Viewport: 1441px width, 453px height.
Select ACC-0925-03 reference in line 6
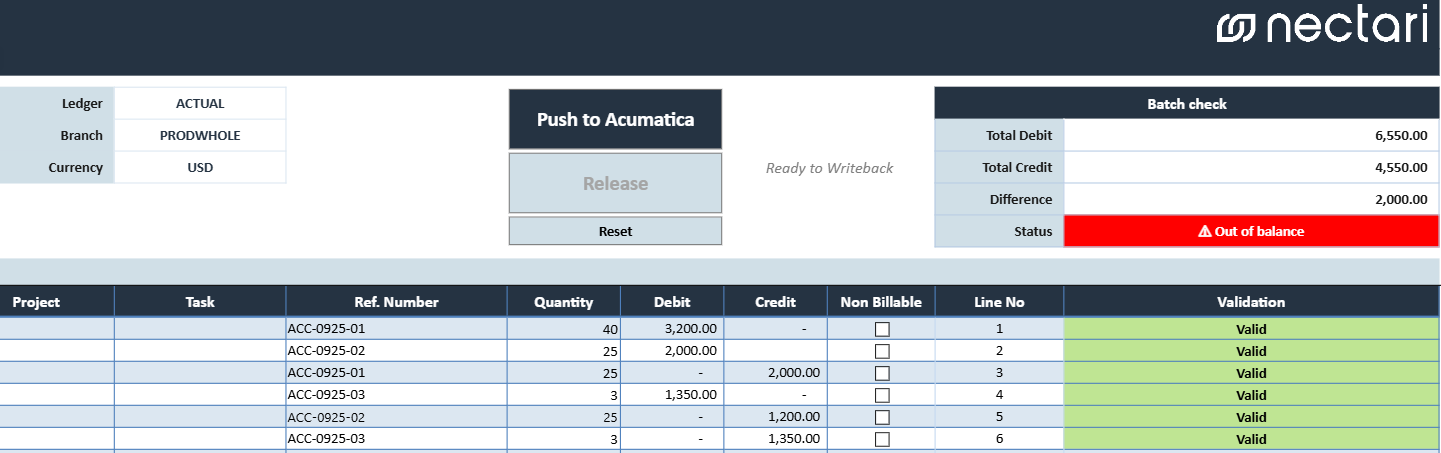pyautogui.click(x=396, y=439)
